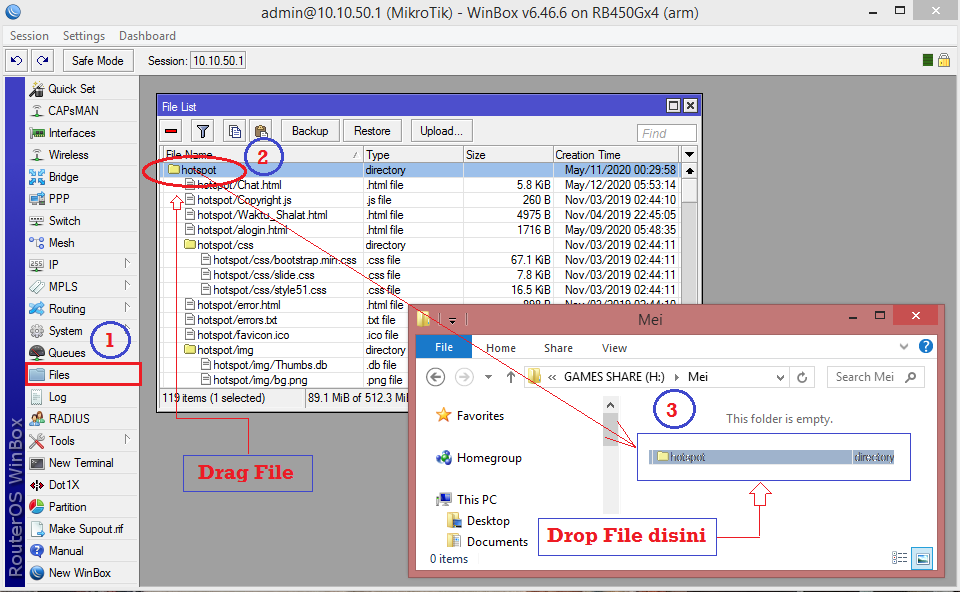The image size is (960, 592).
Task: Open the Dashboard menu
Action: 148,36
